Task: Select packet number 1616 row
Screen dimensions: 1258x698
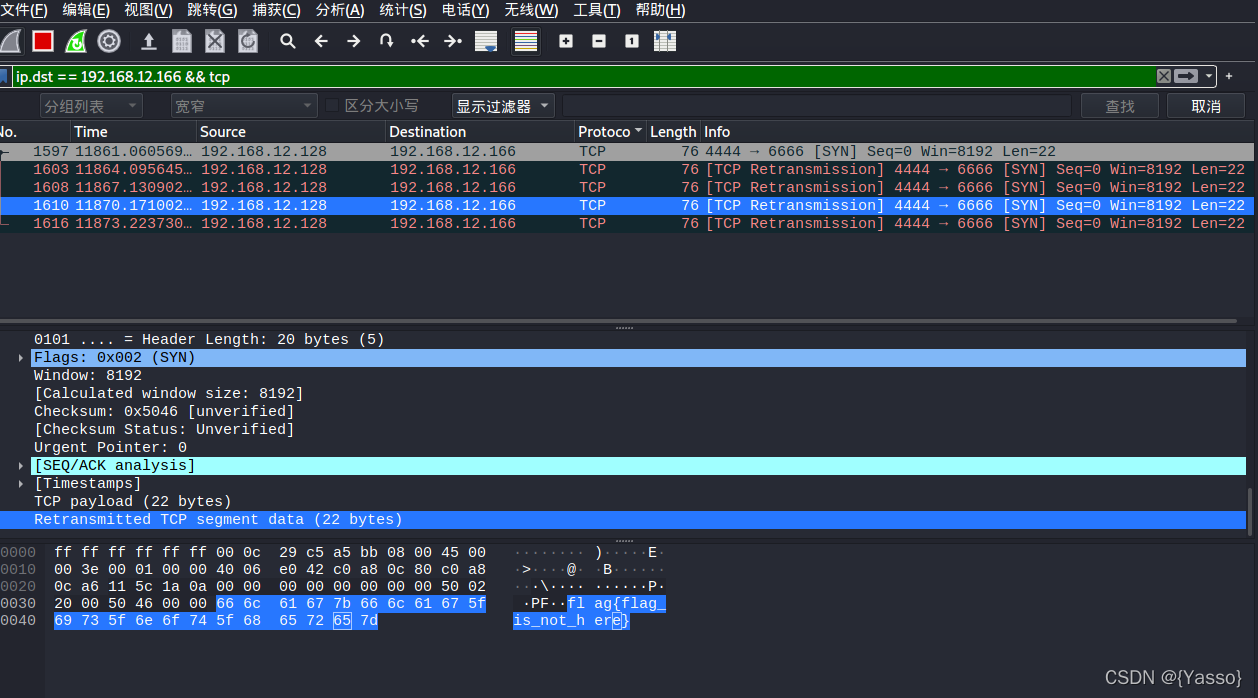Action: click(628, 224)
